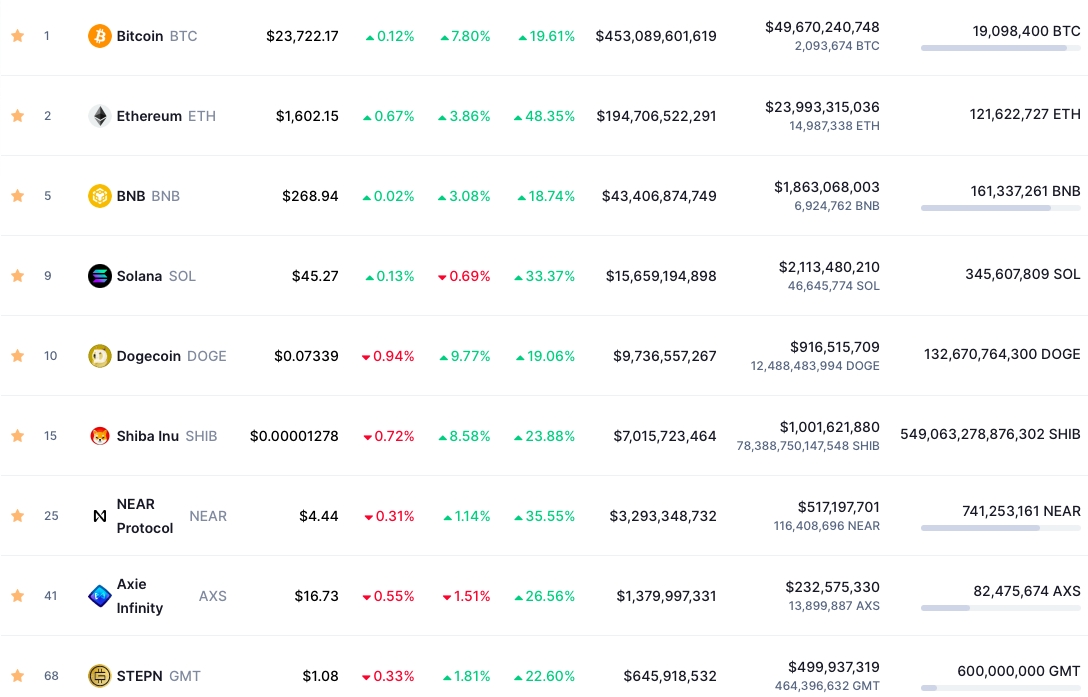Image resolution: width=1088 pixels, height=697 pixels.
Task: Toggle the watchlist star for Solana
Action: [17, 276]
